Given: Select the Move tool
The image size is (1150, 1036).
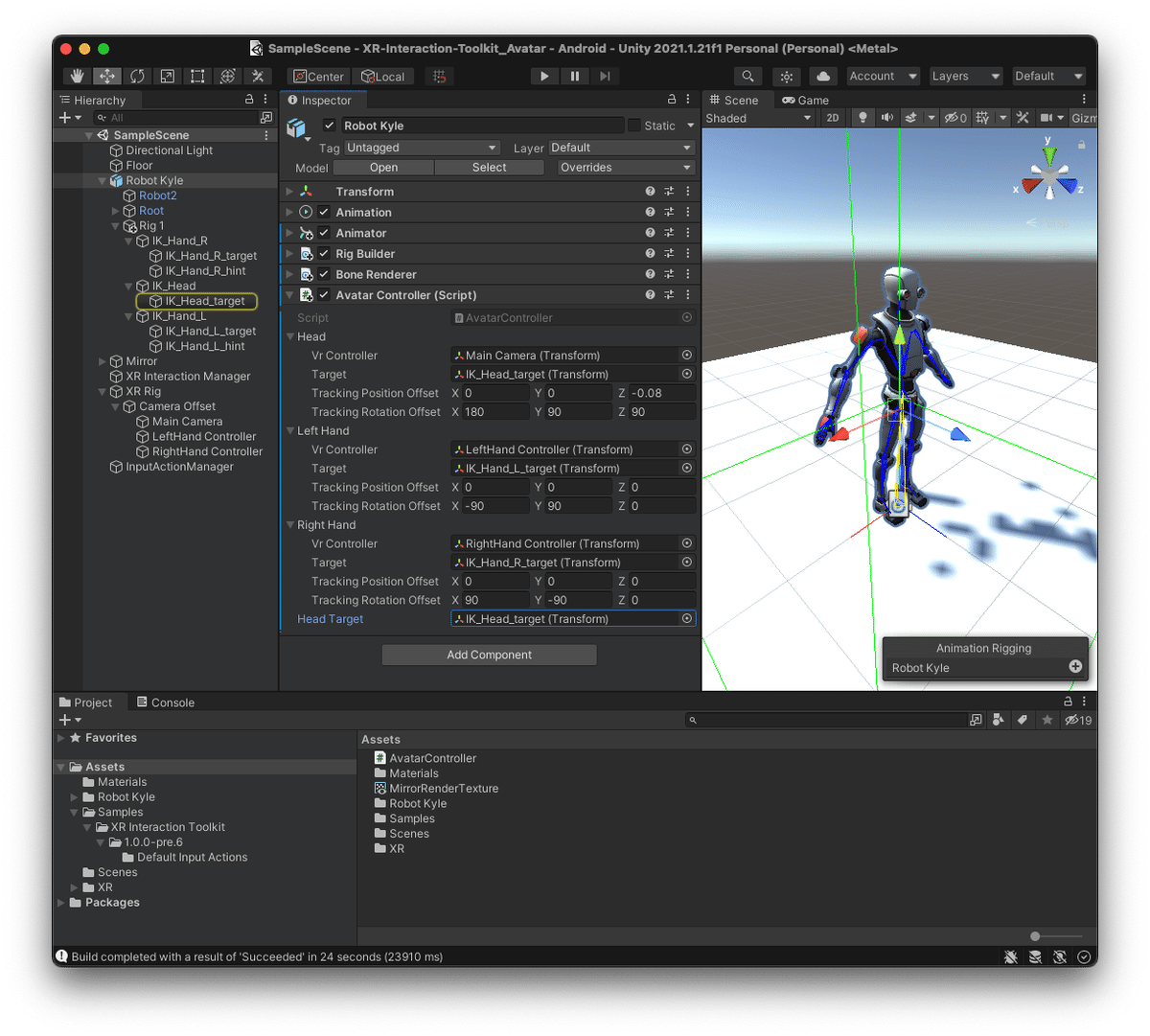Looking at the screenshot, I should coord(107,76).
